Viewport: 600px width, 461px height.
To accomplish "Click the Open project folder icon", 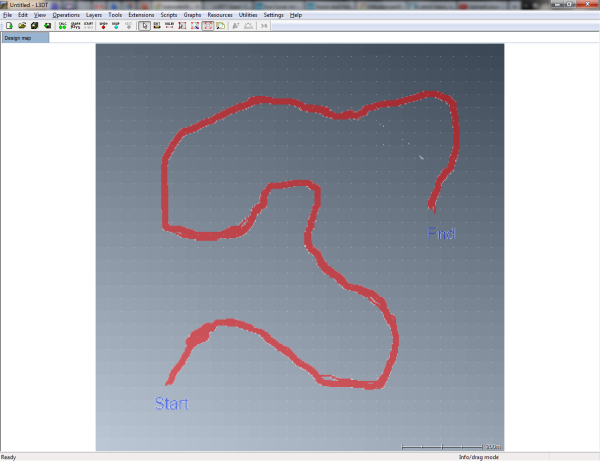I will (x=21, y=26).
